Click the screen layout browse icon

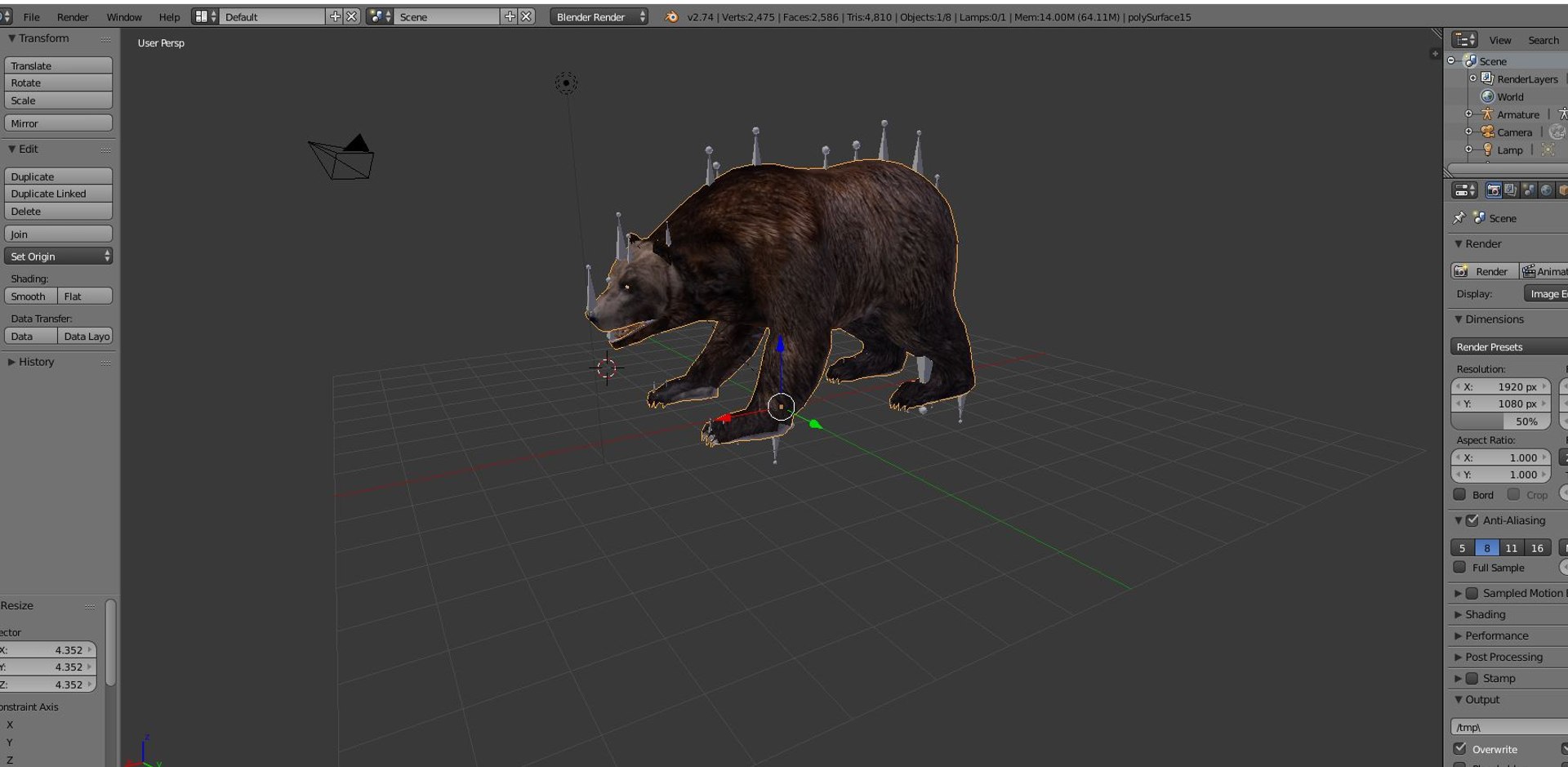click(x=205, y=16)
